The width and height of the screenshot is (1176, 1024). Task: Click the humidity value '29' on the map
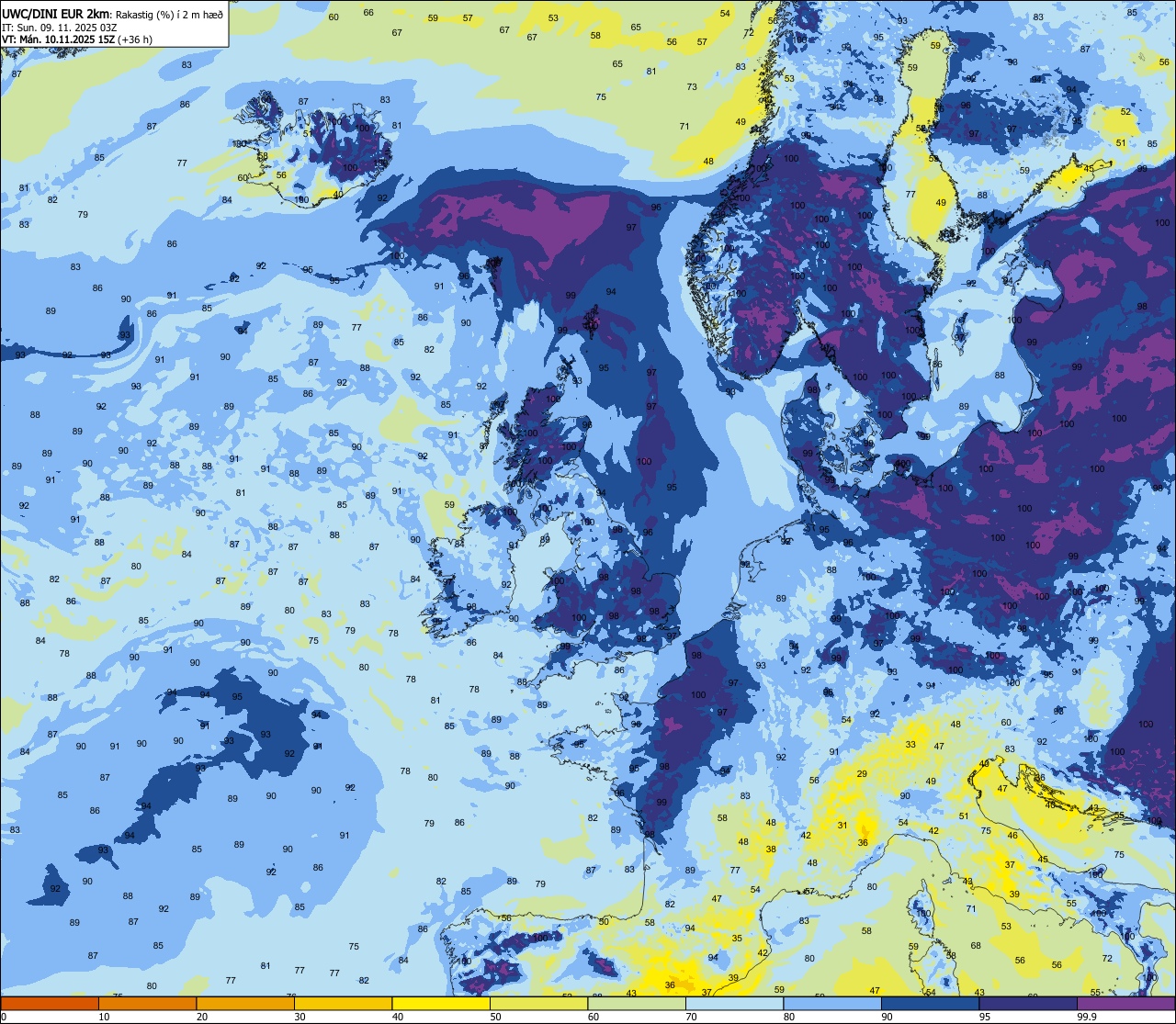click(x=862, y=774)
